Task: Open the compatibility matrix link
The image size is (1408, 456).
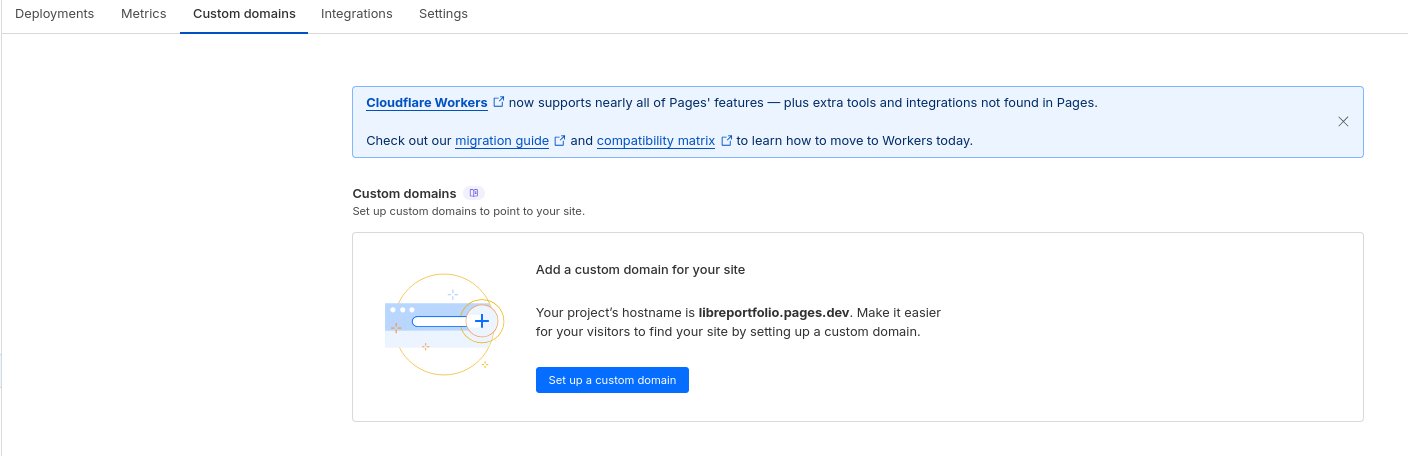Action: click(x=656, y=141)
